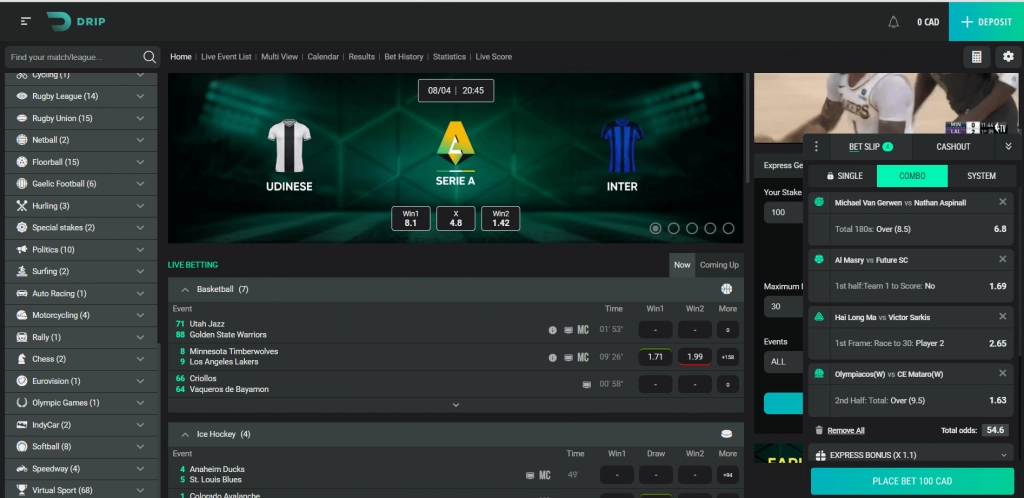Open the odds calculator icon
Image resolution: width=1024 pixels, height=498 pixels.
[x=976, y=57]
